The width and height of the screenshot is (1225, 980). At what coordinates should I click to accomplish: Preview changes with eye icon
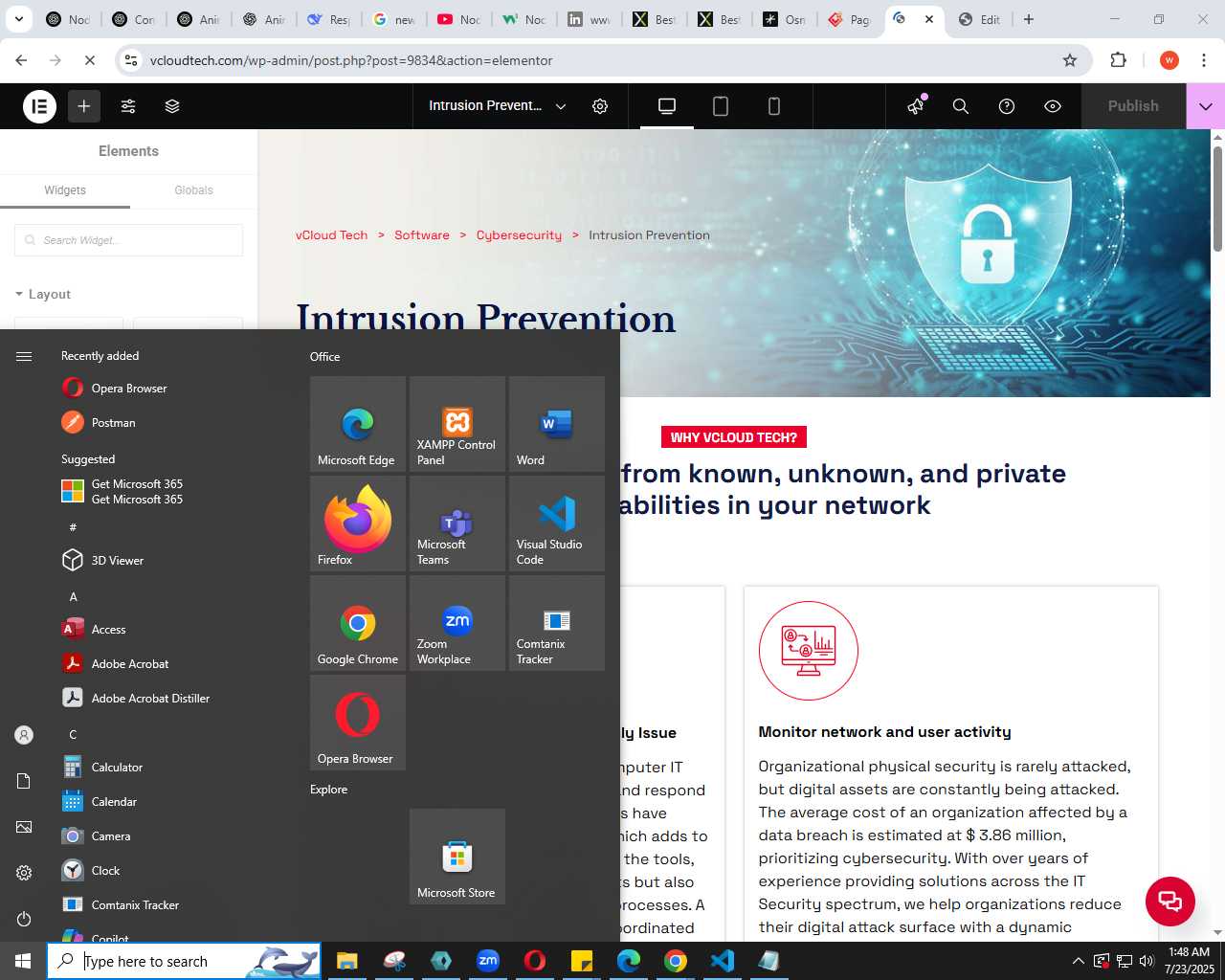tap(1053, 106)
